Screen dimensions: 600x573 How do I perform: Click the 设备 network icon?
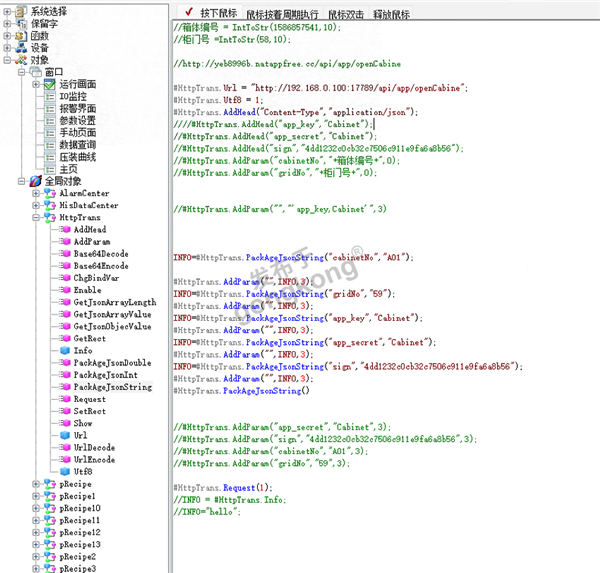[x=21, y=47]
